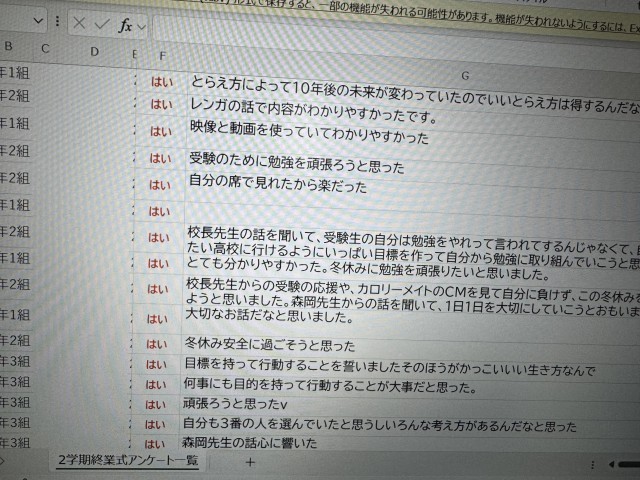Select the 2学期終業式アンケート一覧 sheet tab
Viewport: 640px width, 480px height.
click(x=128, y=461)
